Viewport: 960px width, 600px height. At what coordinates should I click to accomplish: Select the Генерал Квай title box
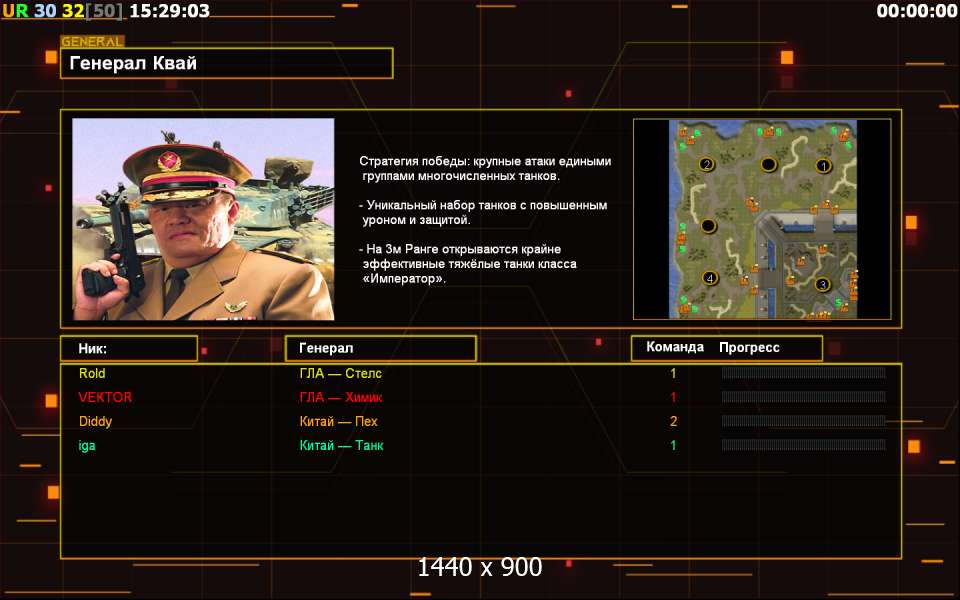pyautogui.click(x=227, y=63)
